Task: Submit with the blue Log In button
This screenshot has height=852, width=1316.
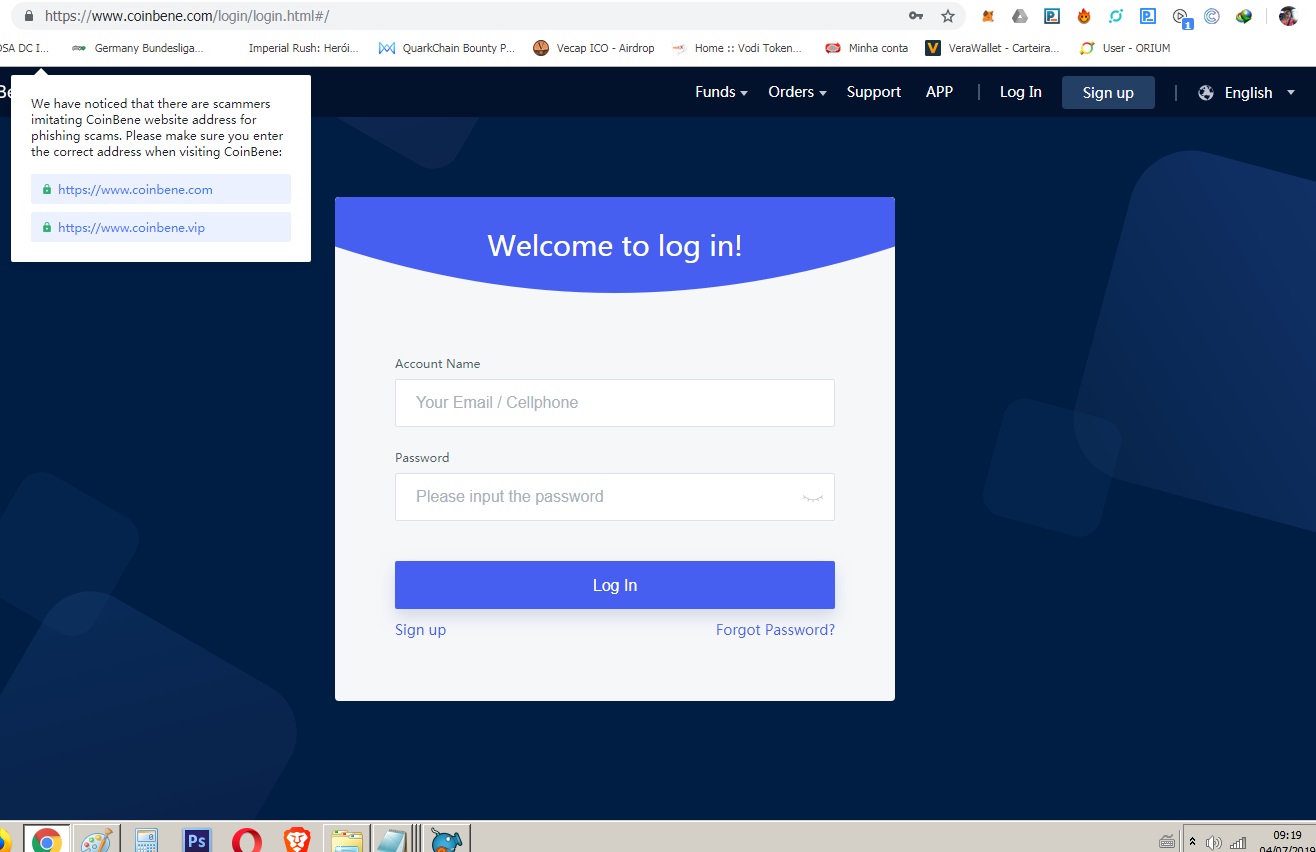Action: point(615,585)
